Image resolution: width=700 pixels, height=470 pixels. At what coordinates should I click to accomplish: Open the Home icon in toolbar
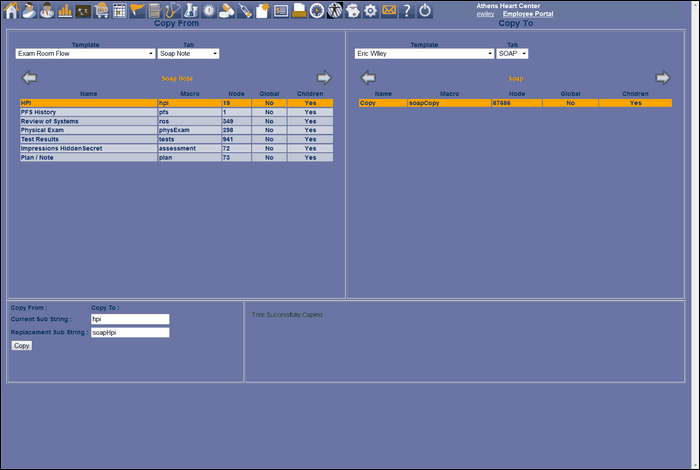coord(11,10)
